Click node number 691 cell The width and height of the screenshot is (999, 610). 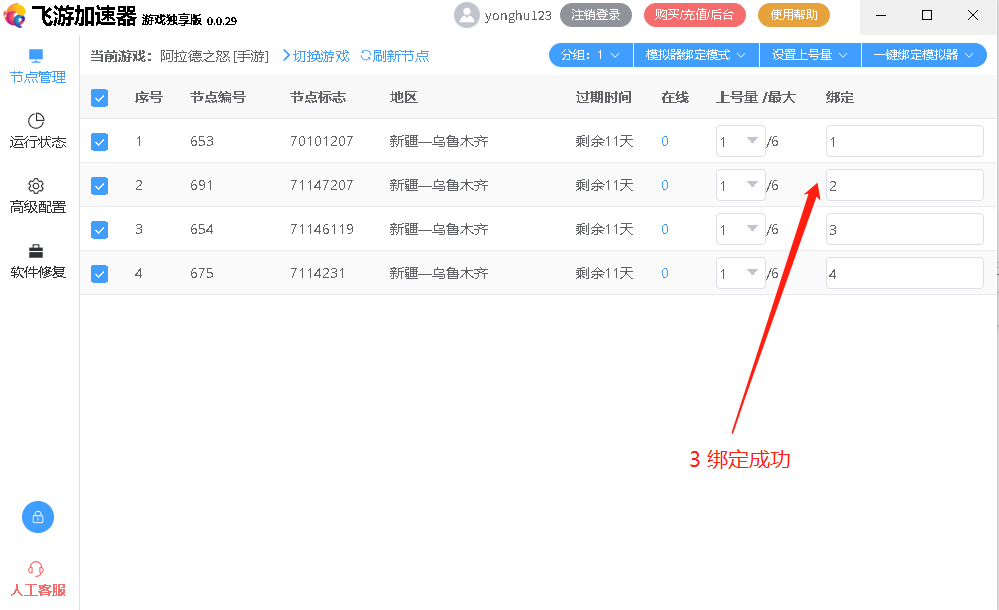point(201,185)
